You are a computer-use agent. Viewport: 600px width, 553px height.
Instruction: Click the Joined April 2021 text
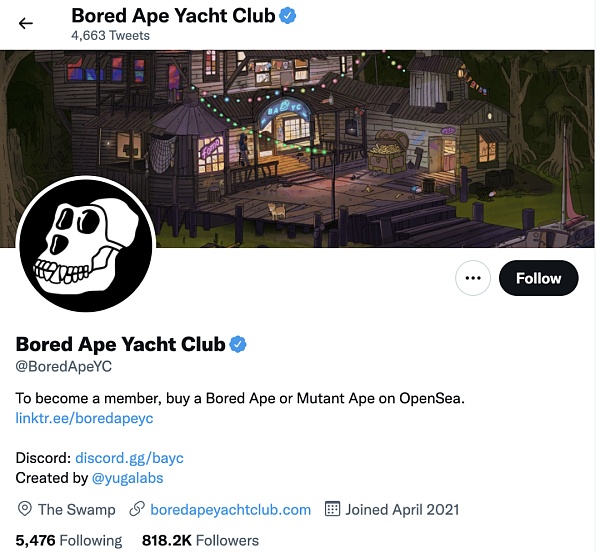point(402,509)
